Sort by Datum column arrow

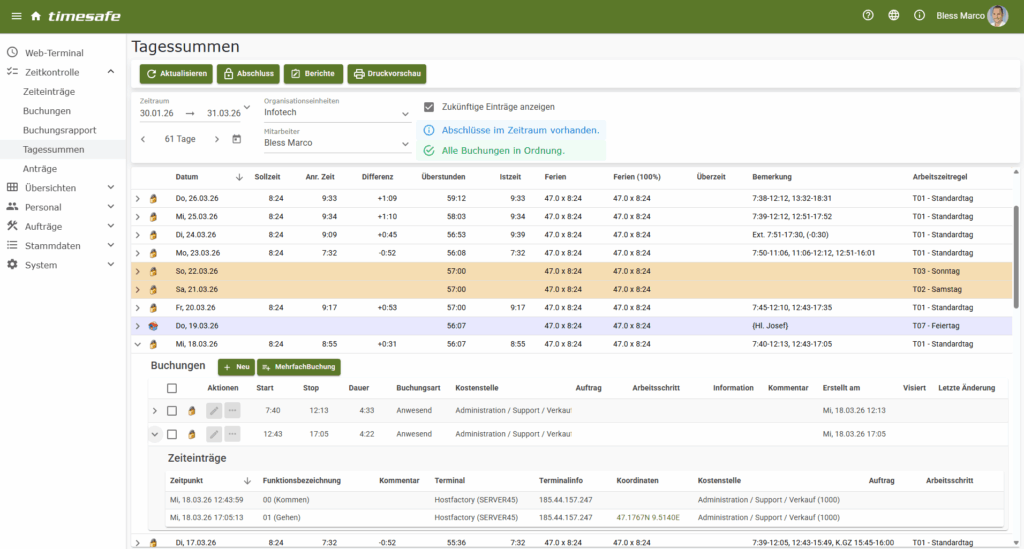[x=239, y=177]
